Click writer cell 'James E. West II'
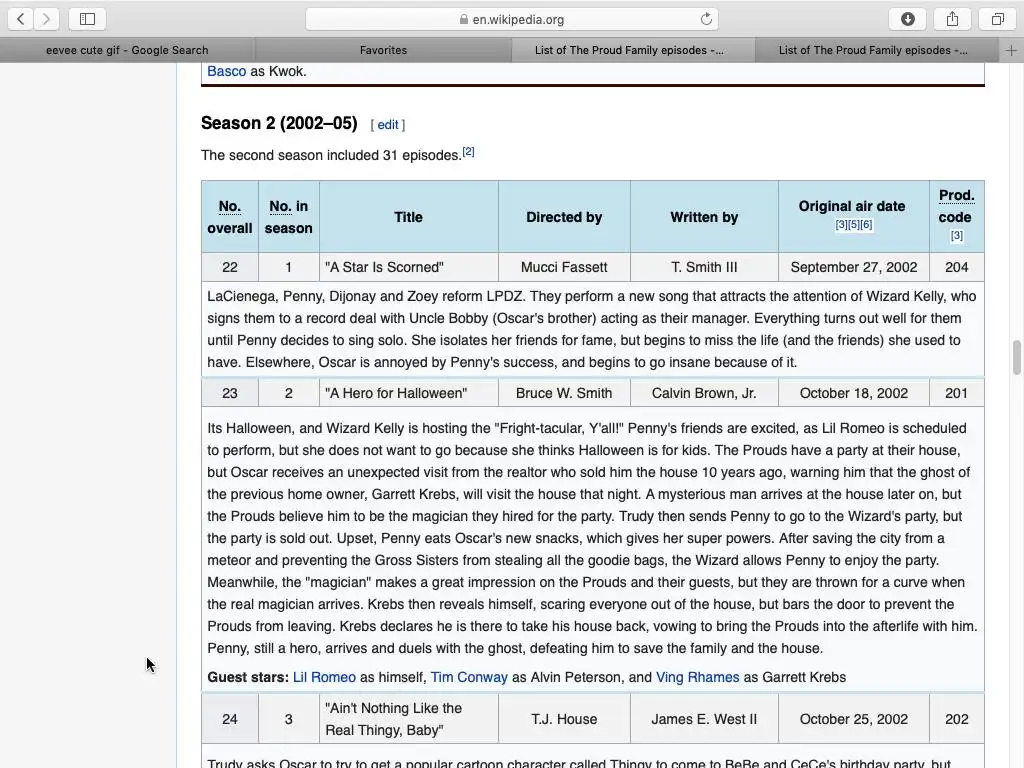Viewport: 1024px width, 768px height. click(704, 719)
